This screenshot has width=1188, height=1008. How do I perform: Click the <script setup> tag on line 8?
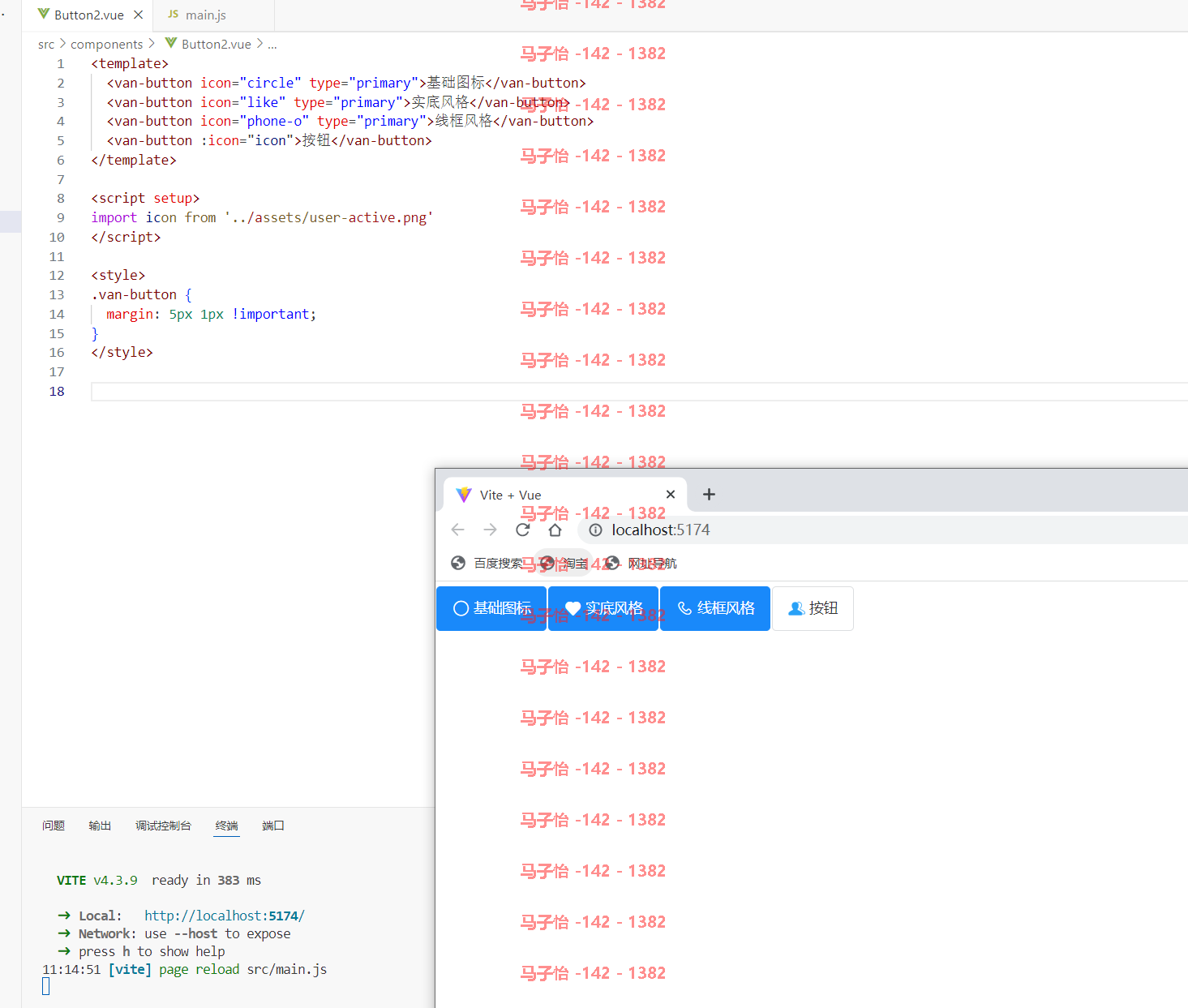point(145,198)
